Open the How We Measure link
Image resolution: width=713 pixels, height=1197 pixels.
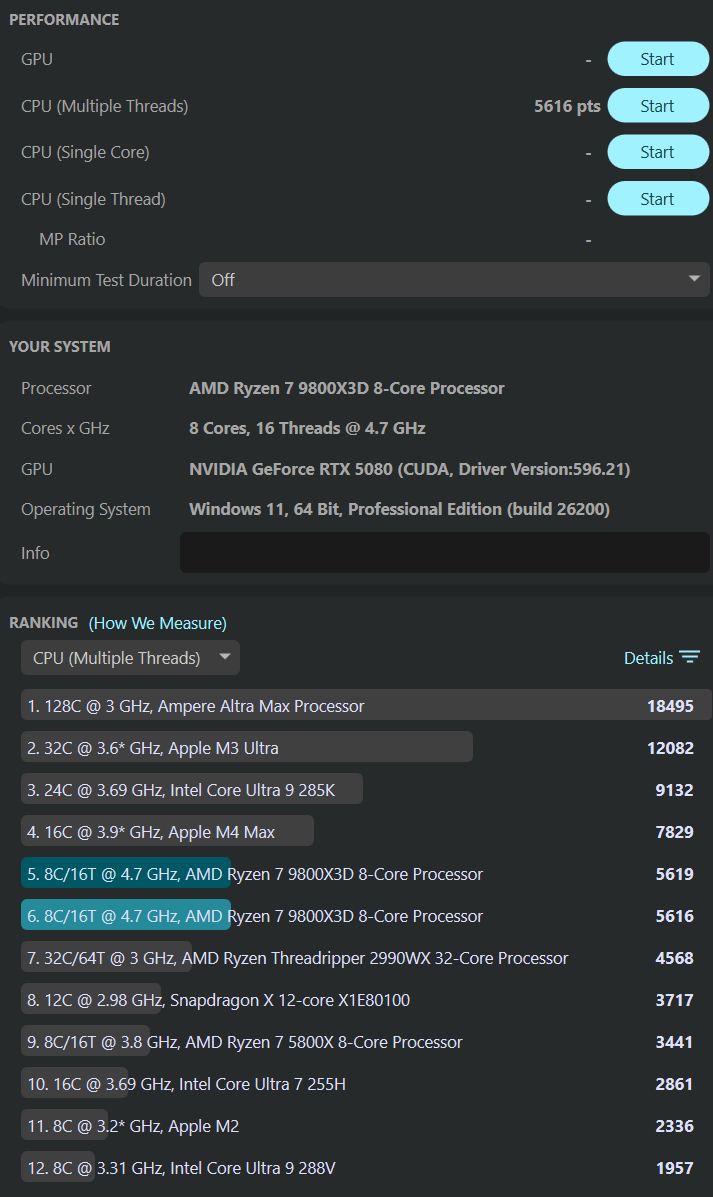(x=157, y=623)
